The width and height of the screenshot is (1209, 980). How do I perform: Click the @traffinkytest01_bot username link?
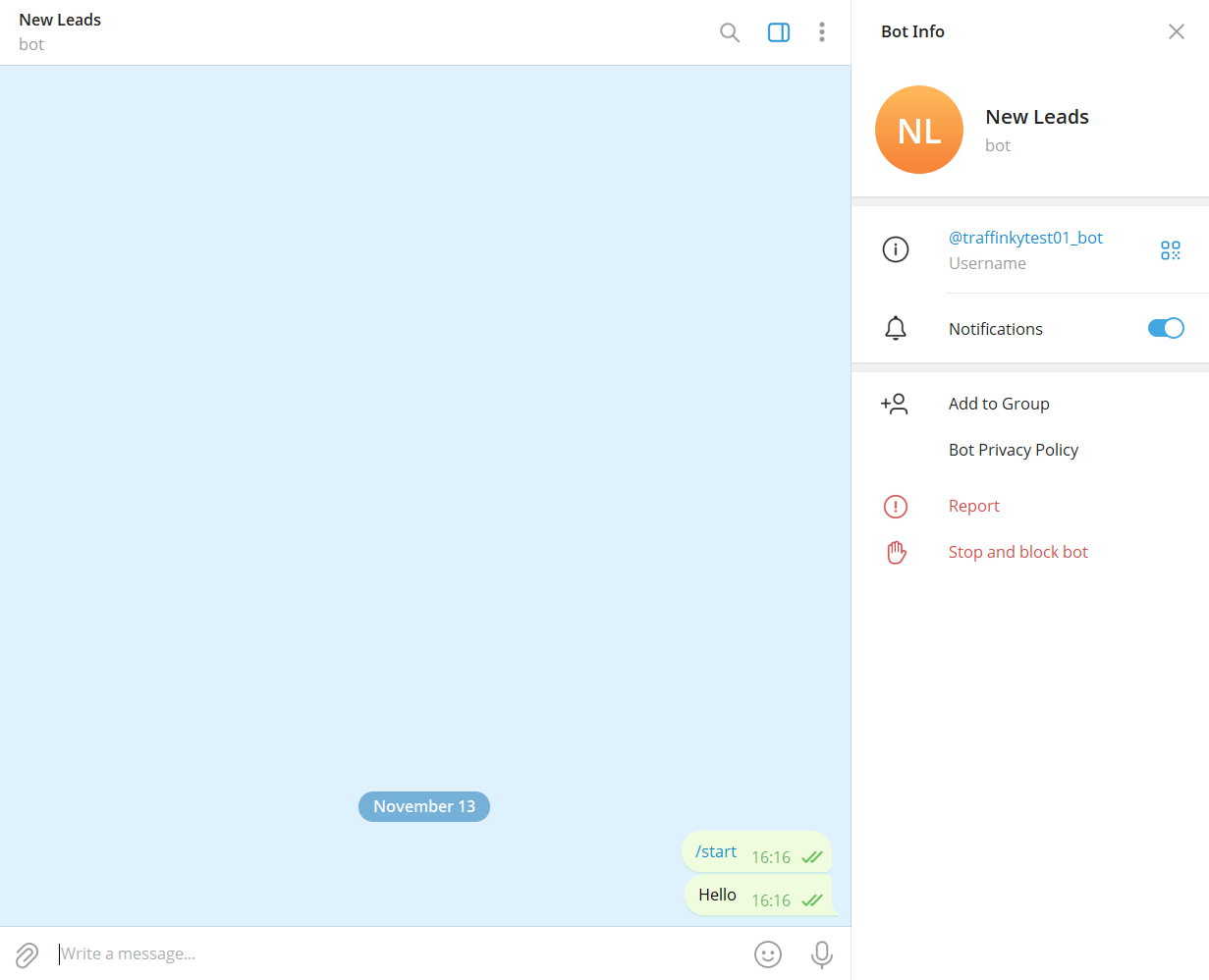coord(1025,238)
